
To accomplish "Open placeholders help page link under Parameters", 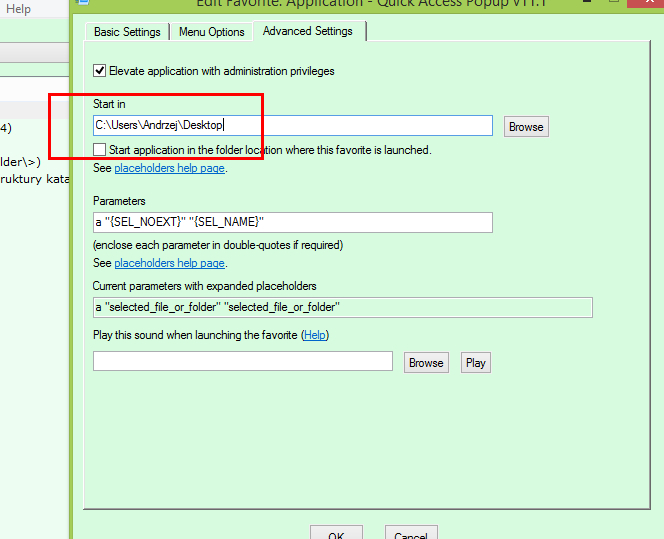I will point(169,263).
